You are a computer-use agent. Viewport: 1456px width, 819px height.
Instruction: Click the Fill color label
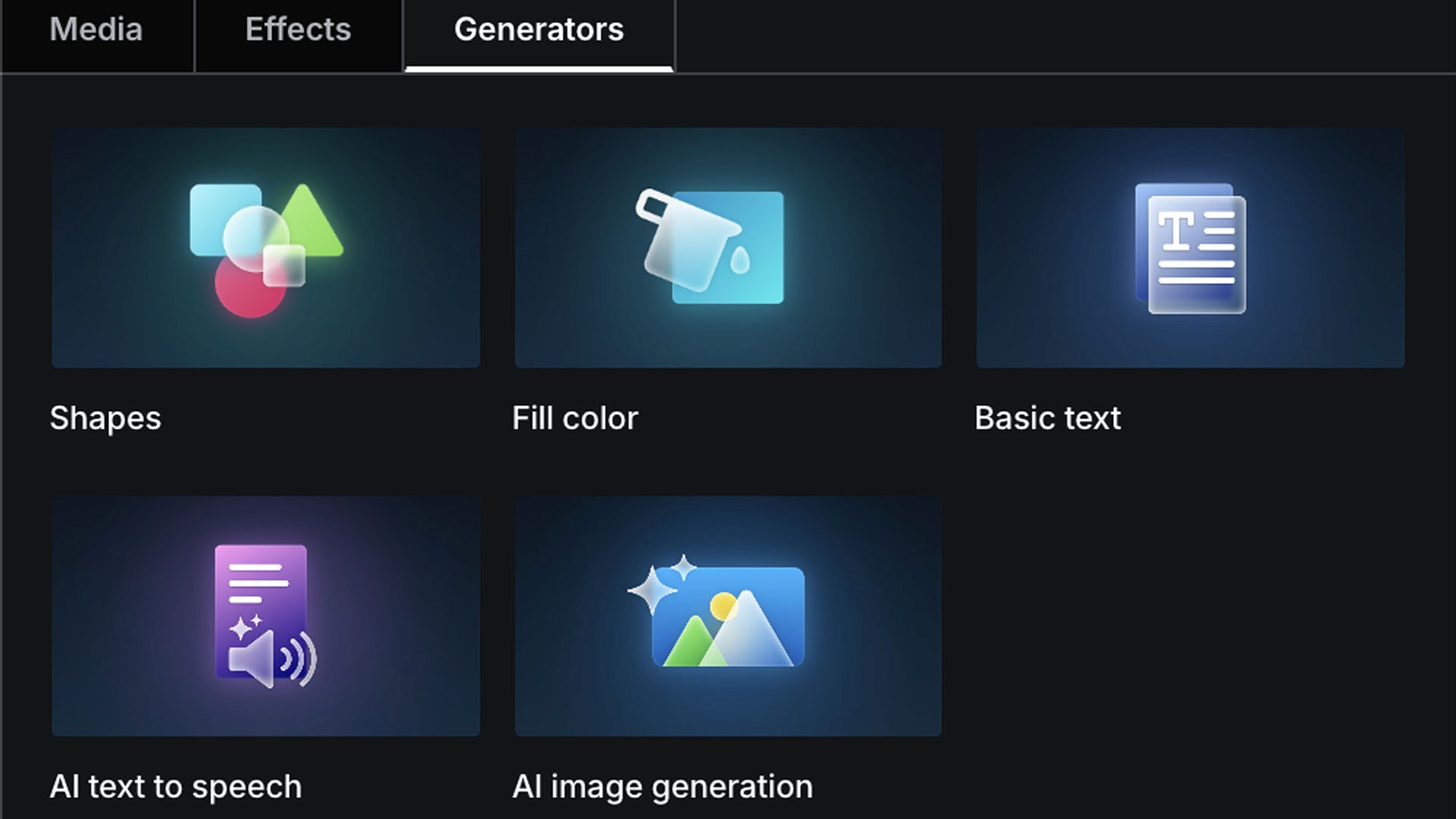575,419
